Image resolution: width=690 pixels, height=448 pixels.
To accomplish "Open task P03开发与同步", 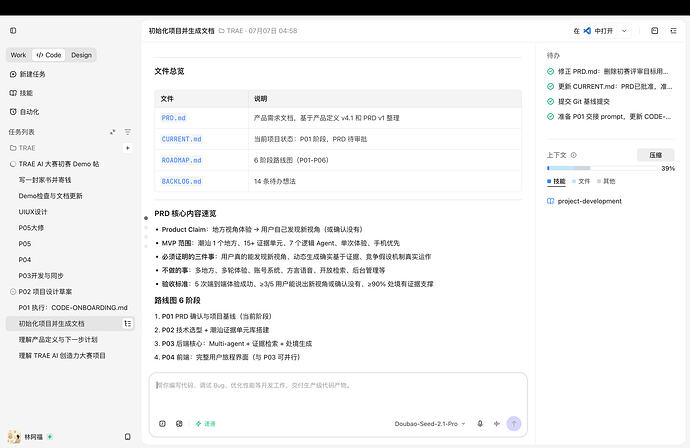I will [41, 275].
